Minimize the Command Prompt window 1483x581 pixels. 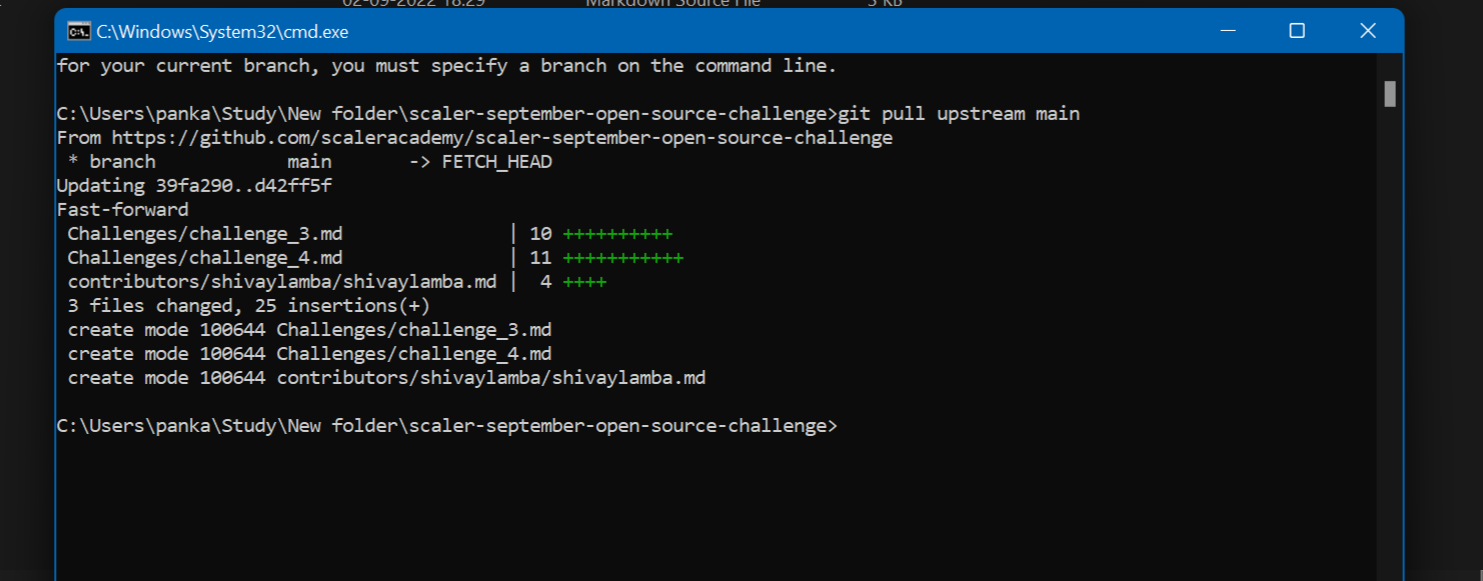click(1227, 31)
